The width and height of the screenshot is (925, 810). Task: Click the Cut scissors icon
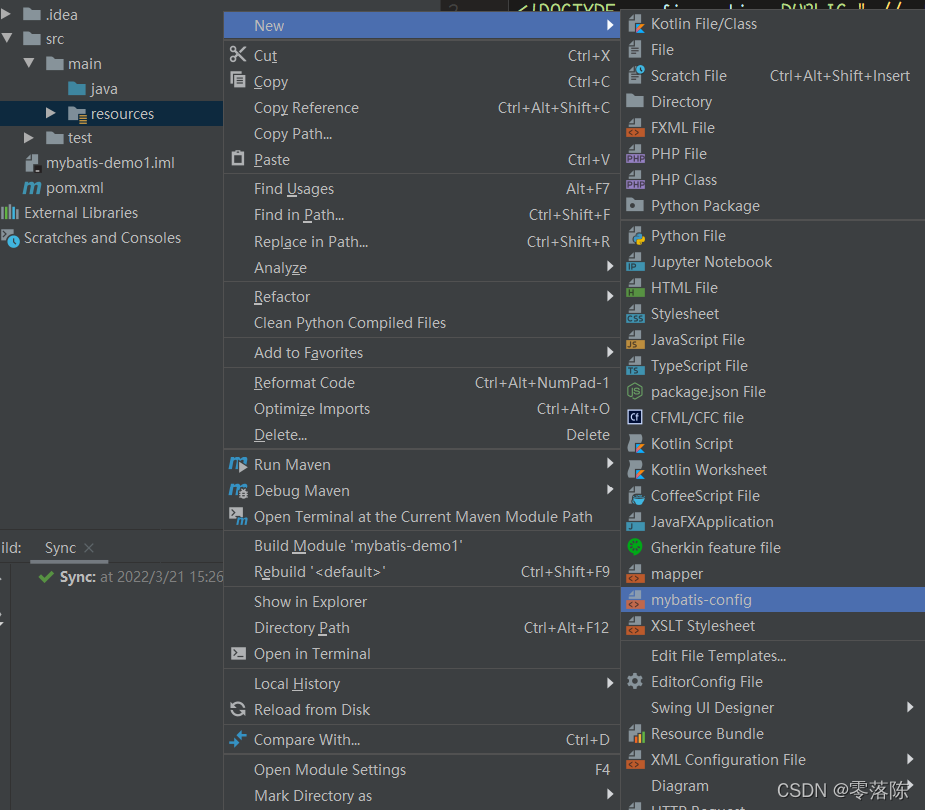click(x=238, y=54)
